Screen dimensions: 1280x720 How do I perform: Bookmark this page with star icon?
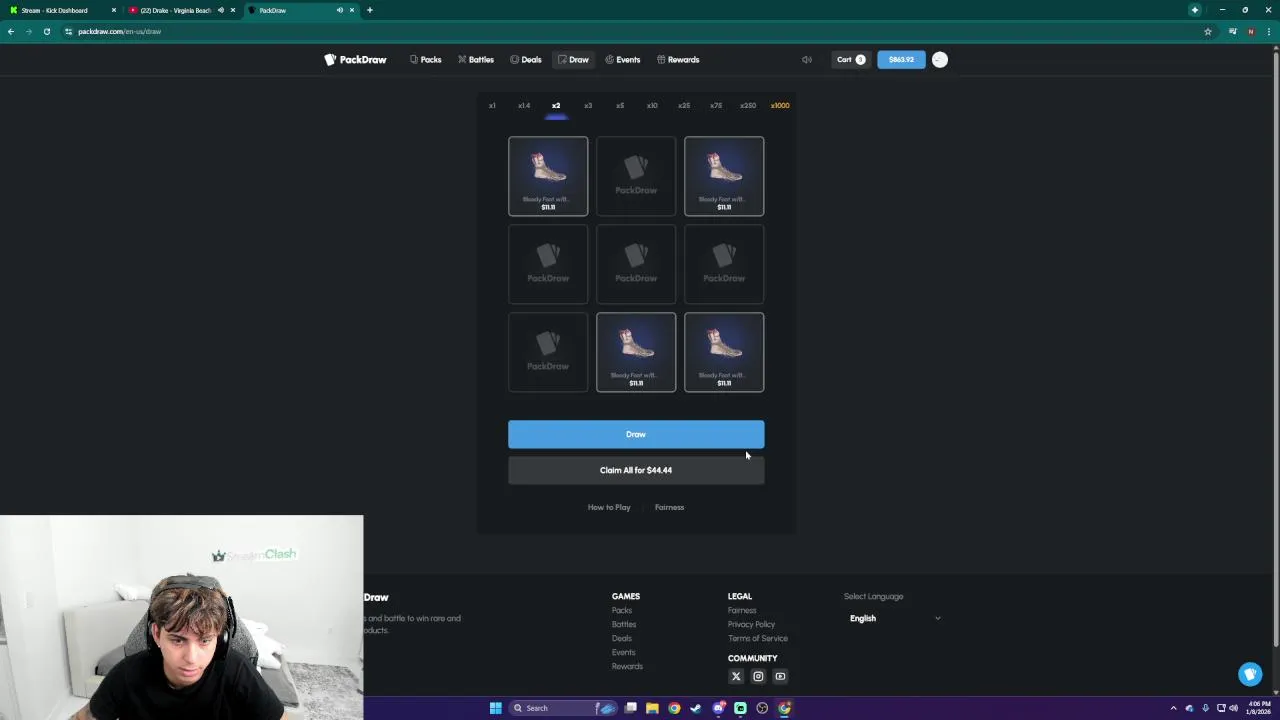pyautogui.click(x=1207, y=32)
